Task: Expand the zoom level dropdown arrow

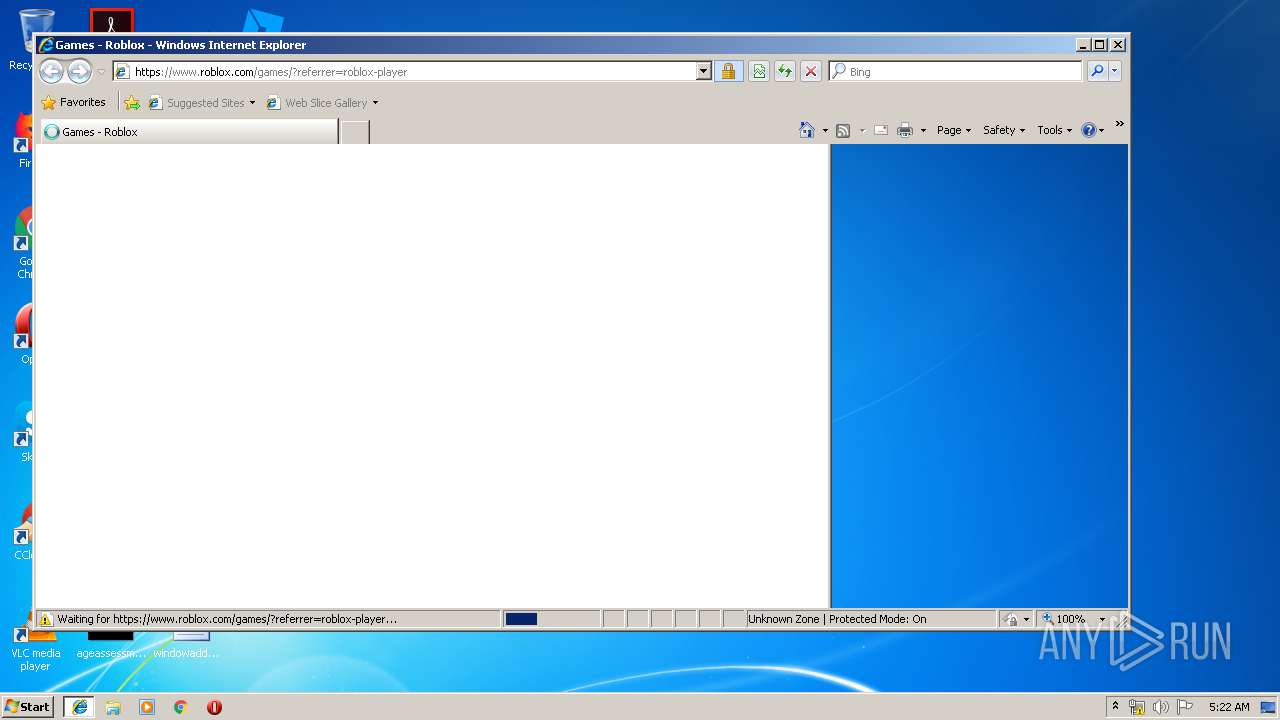Action: click(x=1103, y=619)
